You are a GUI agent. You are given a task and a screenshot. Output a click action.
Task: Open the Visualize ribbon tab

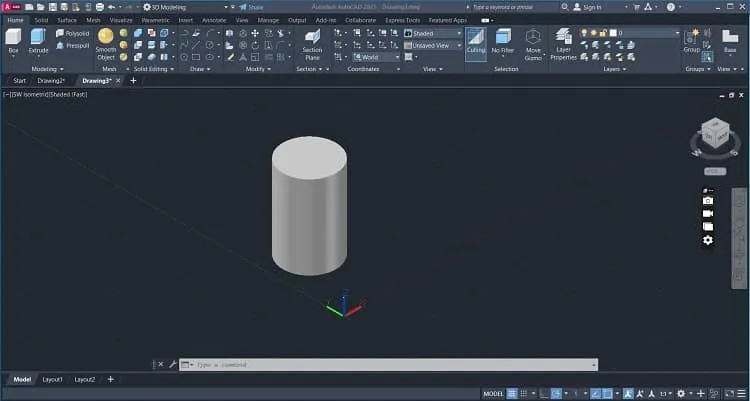point(121,20)
